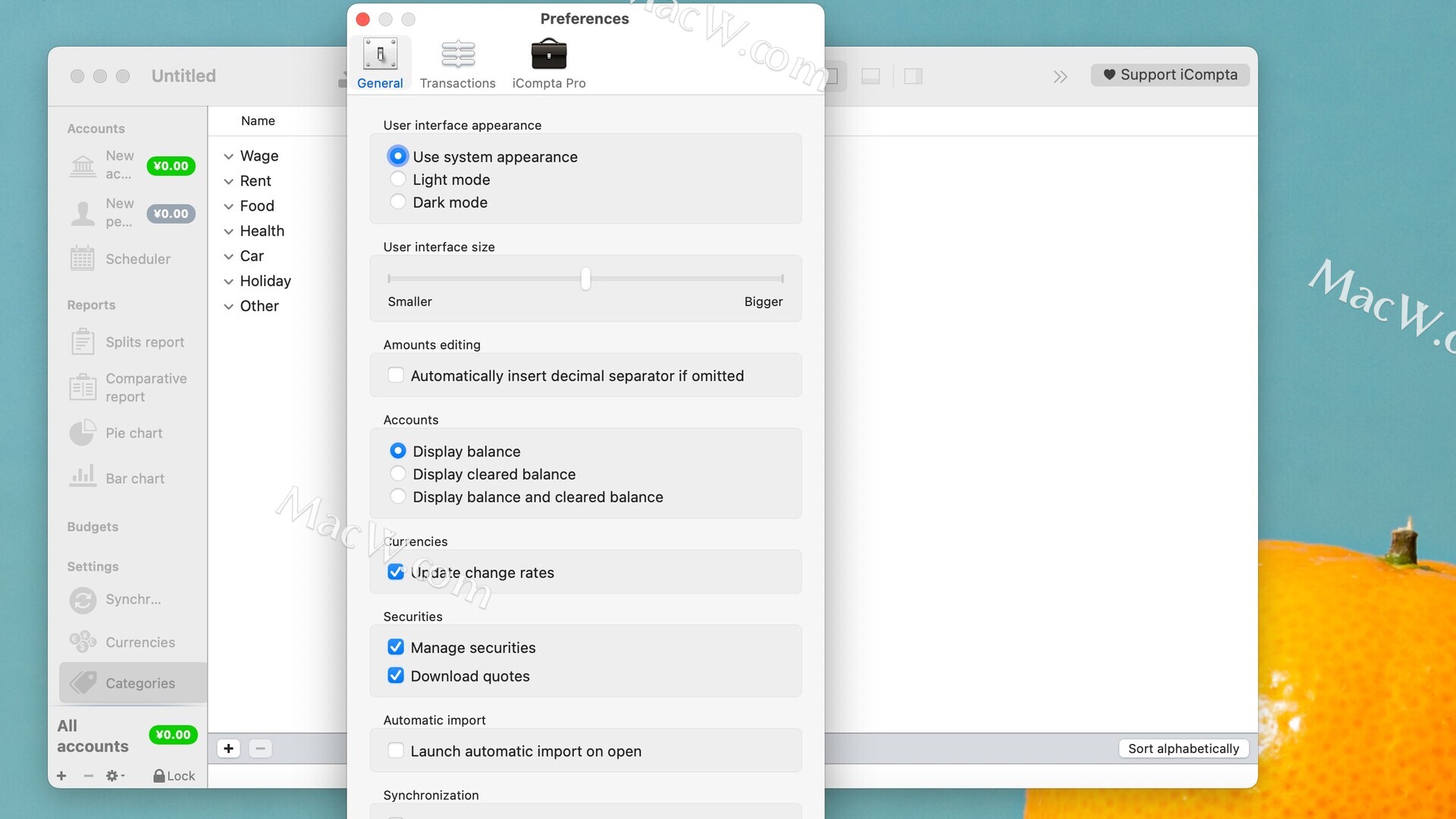Uncheck Update change rates

pos(396,572)
